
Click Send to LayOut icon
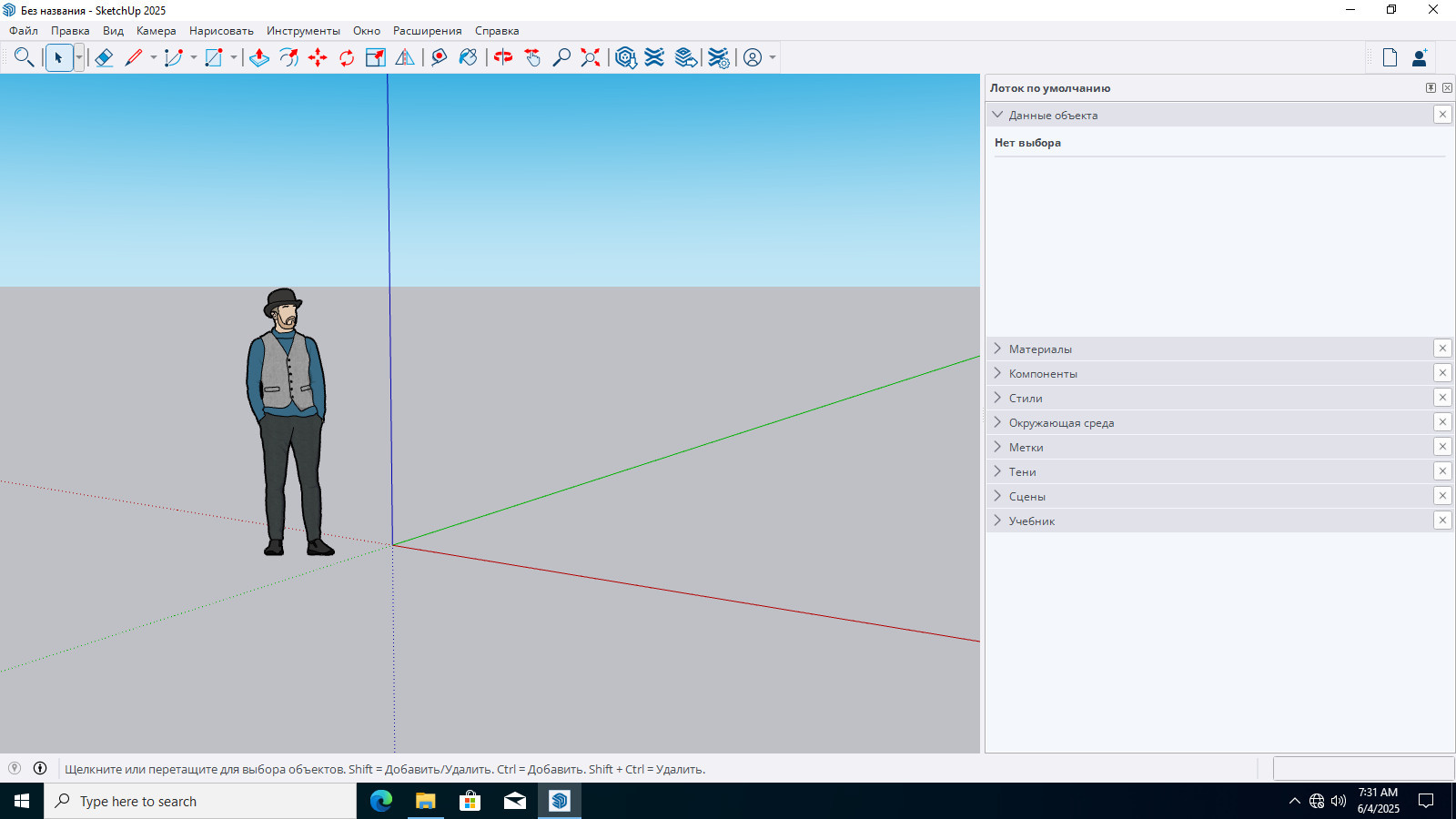(686, 57)
